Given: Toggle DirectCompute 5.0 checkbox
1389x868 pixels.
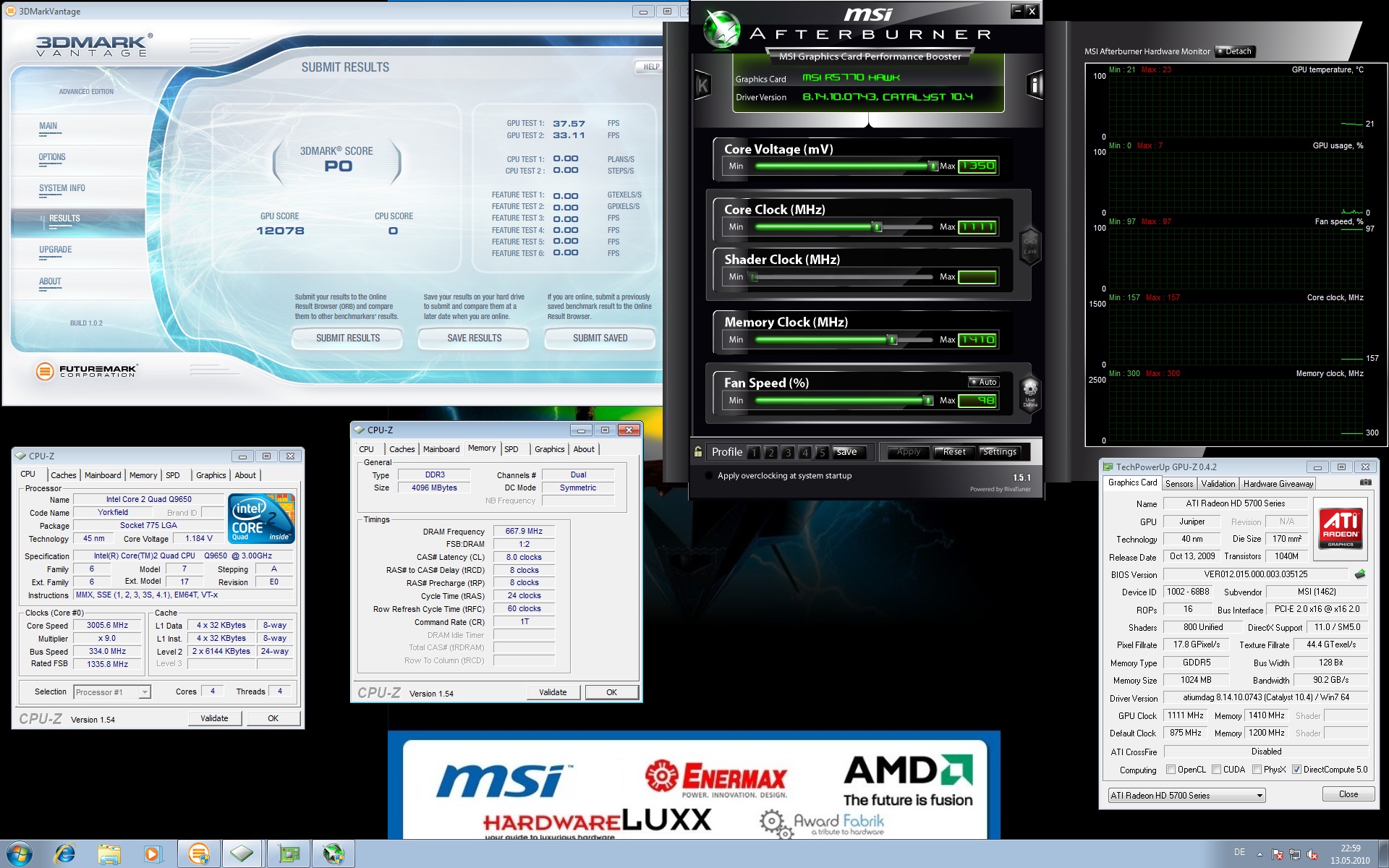Looking at the screenshot, I should pos(1296,770).
